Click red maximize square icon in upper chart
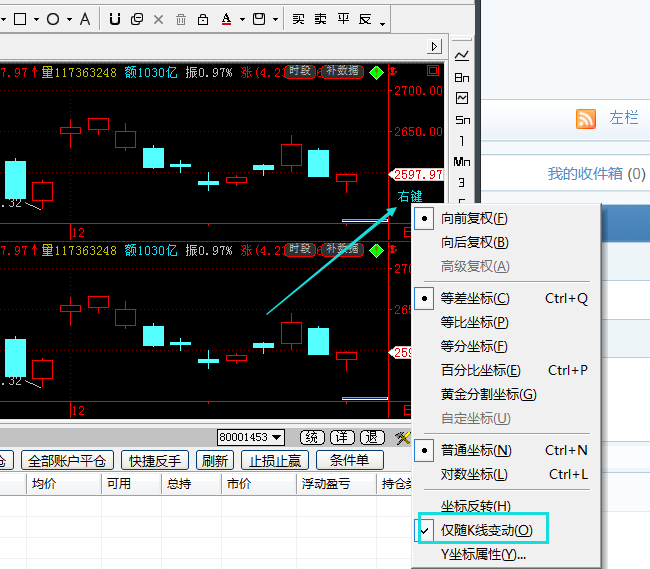The image size is (650, 569). pyautogui.click(x=433, y=70)
